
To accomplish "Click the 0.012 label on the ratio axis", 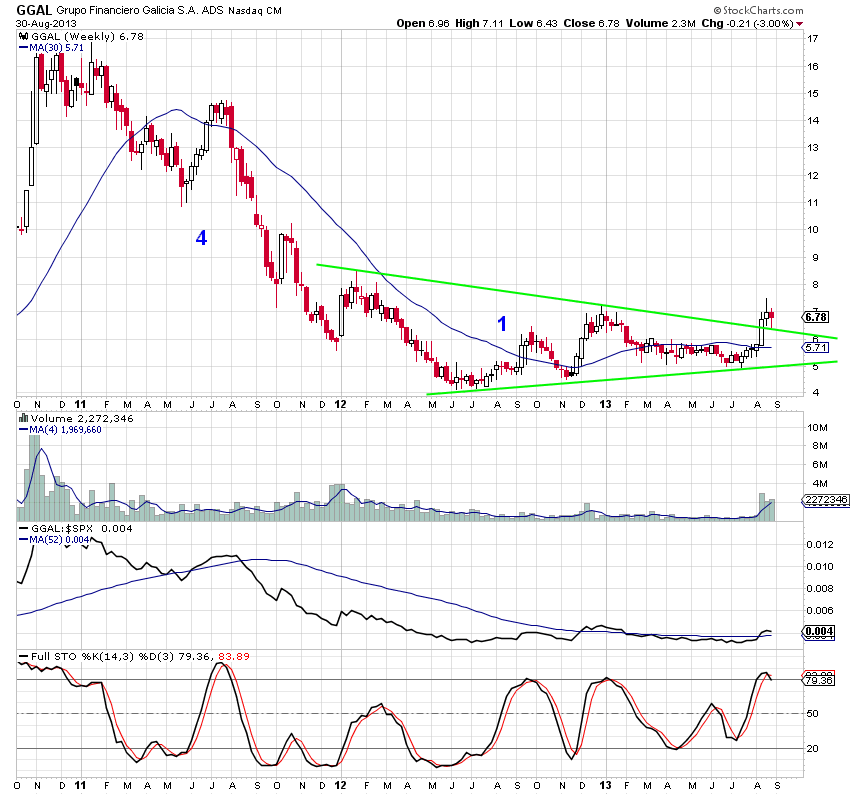I will pos(820,545).
